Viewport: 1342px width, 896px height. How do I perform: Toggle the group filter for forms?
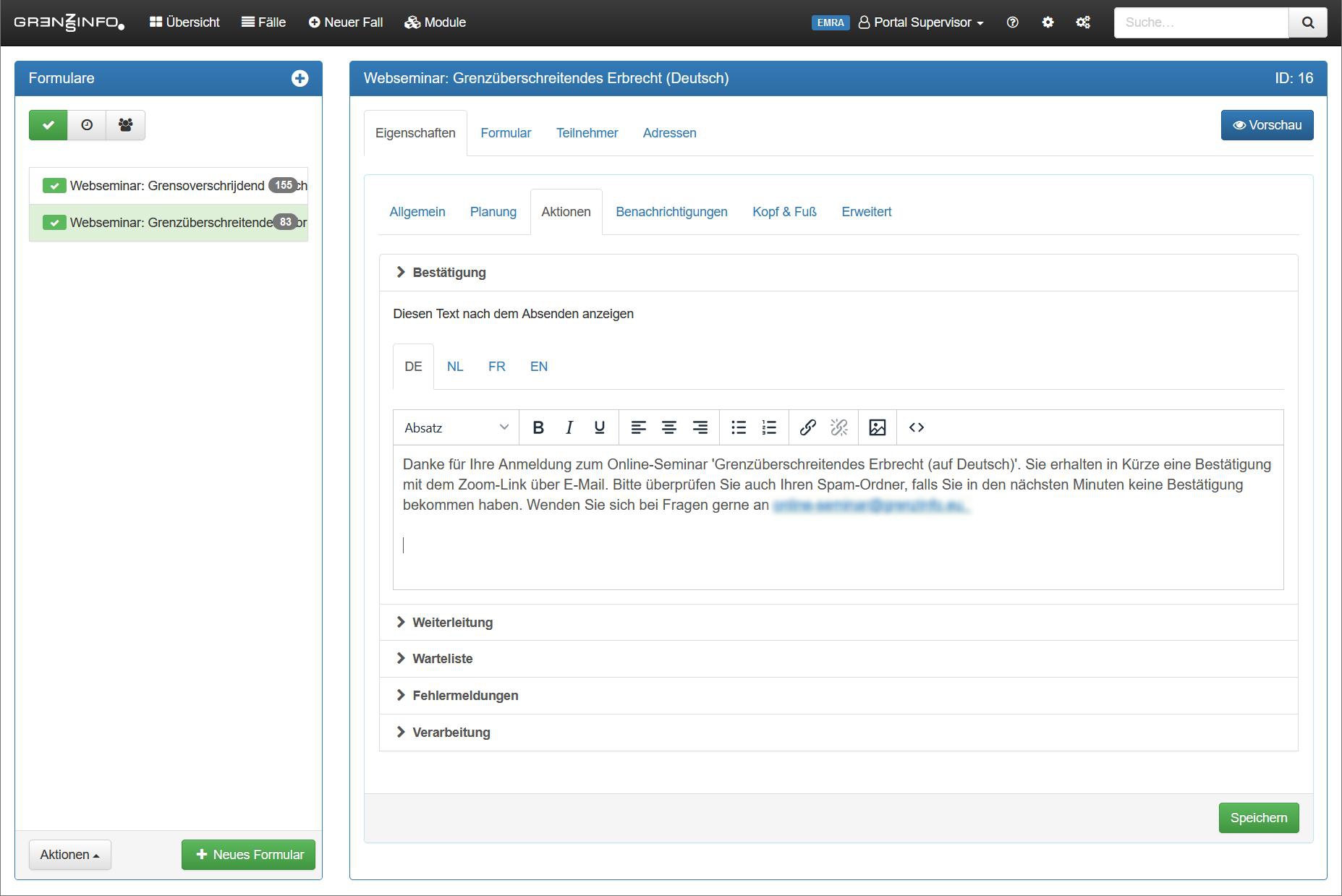tap(125, 125)
